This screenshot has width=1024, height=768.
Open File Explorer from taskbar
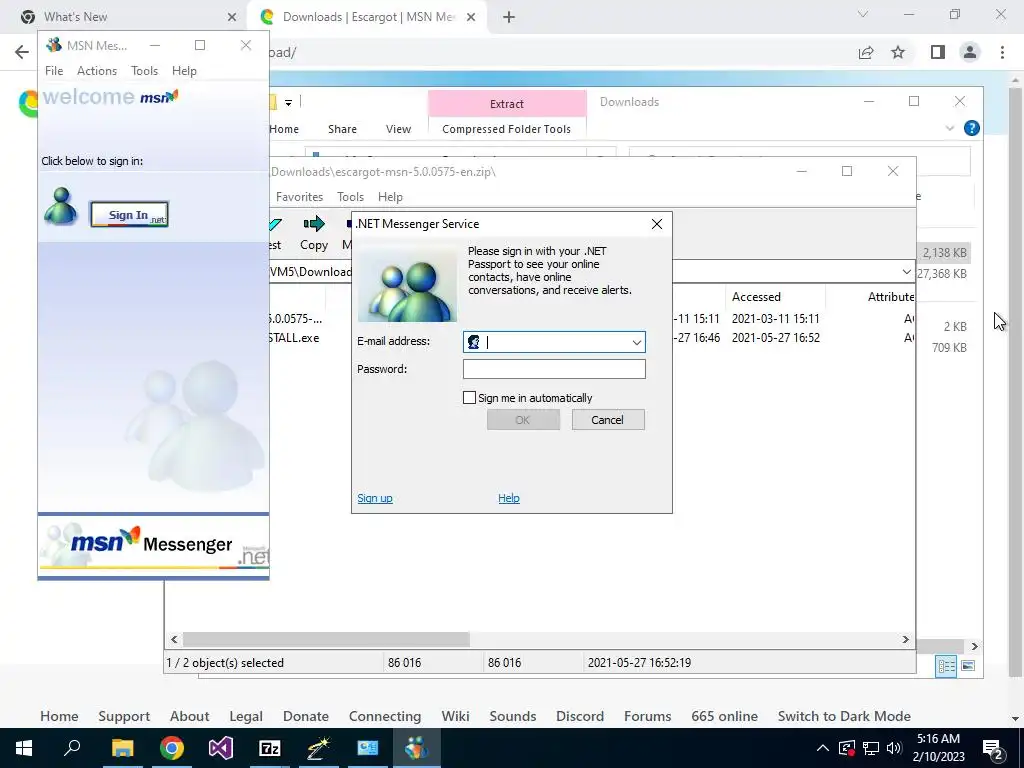coord(122,748)
